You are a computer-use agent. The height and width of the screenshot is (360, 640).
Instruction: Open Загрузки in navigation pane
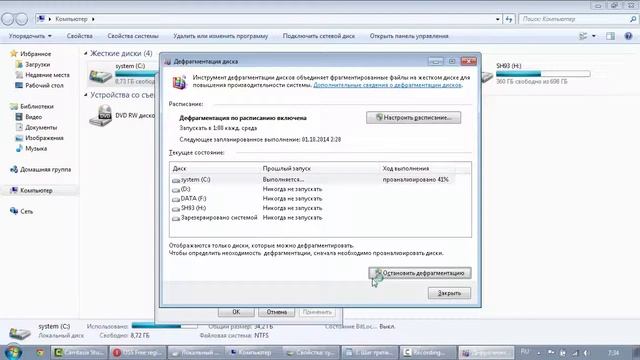38,64
